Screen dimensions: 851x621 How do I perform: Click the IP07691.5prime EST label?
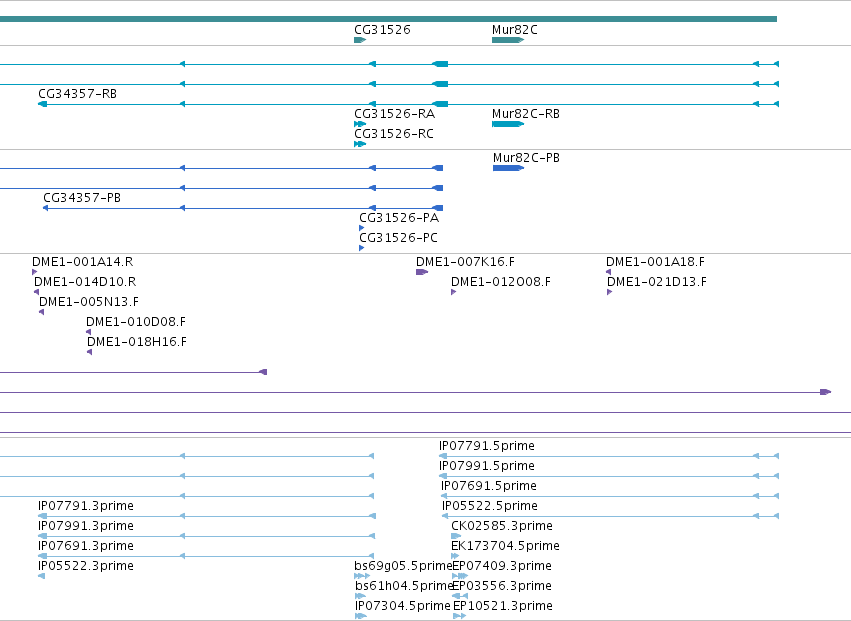coord(489,486)
